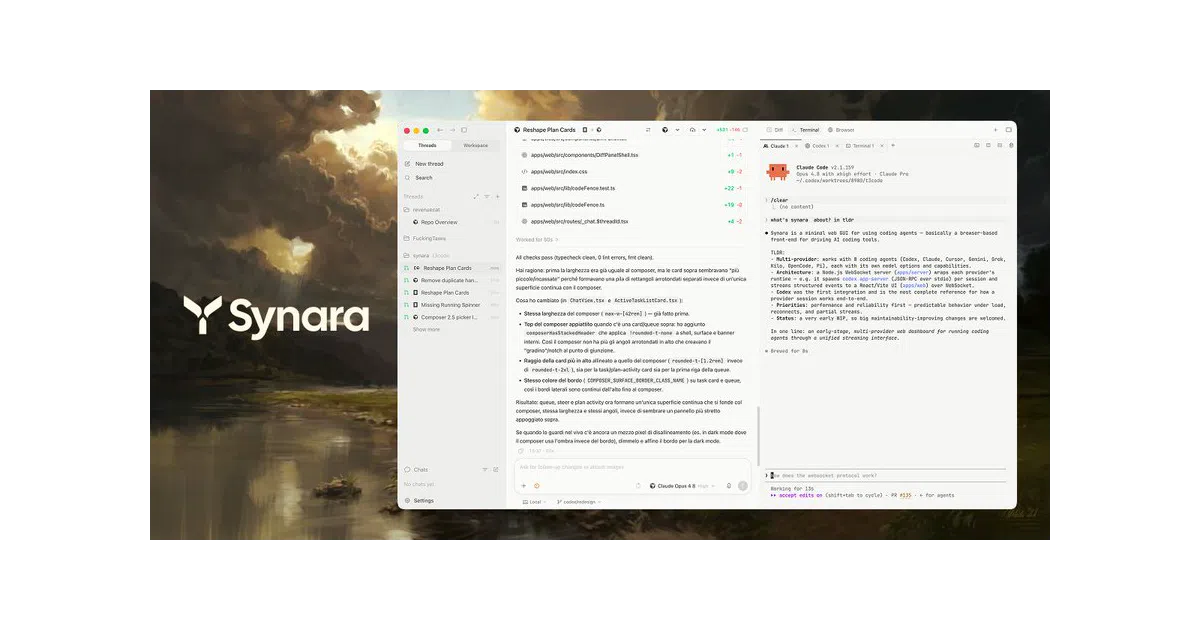Screen dimensions: 1200x630
Task: Click the back navigation arrow
Action: pos(440,130)
